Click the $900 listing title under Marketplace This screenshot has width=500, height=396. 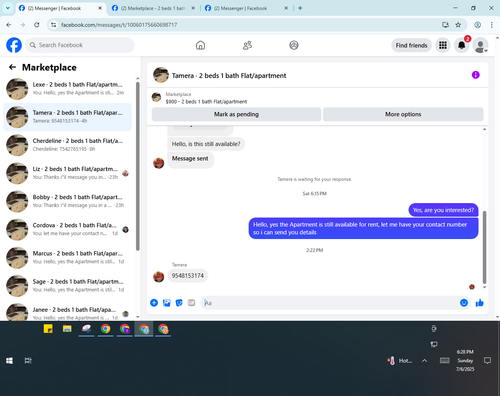click(x=206, y=102)
